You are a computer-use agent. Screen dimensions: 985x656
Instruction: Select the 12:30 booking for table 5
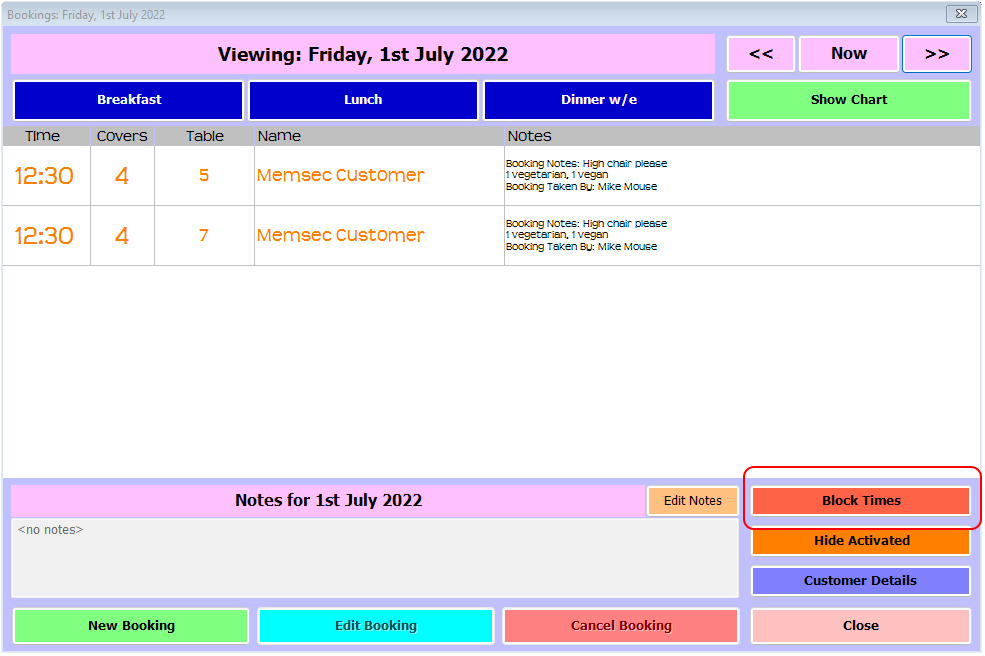(x=340, y=176)
